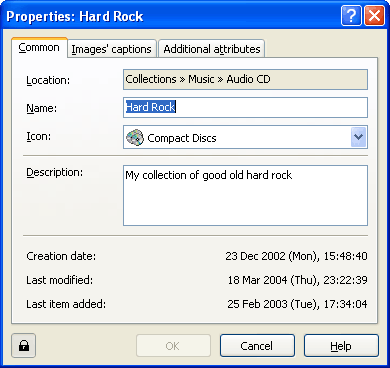Click the Creation date: label
The width and height of the screenshot is (390, 368).
[61, 256]
